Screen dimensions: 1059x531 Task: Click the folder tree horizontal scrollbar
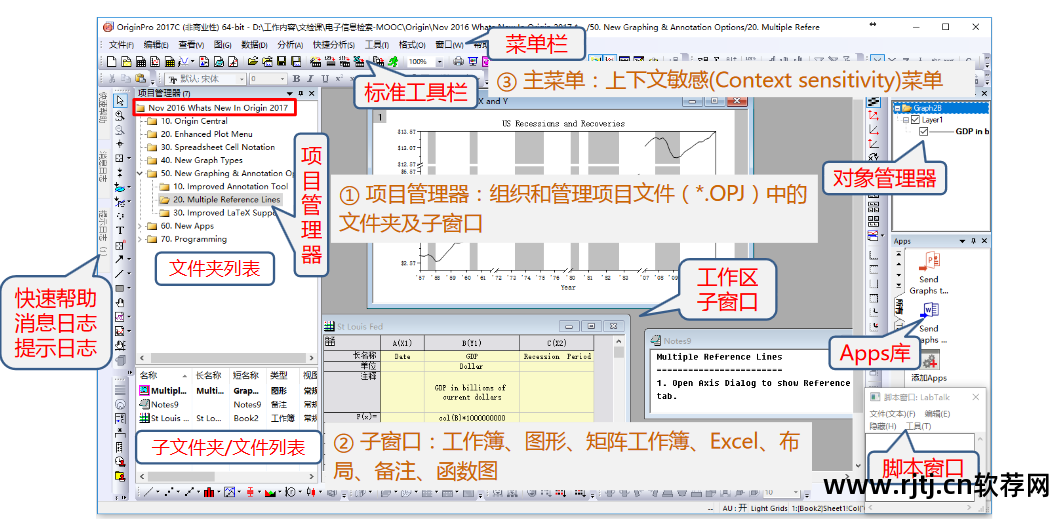click(x=226, y=357)
